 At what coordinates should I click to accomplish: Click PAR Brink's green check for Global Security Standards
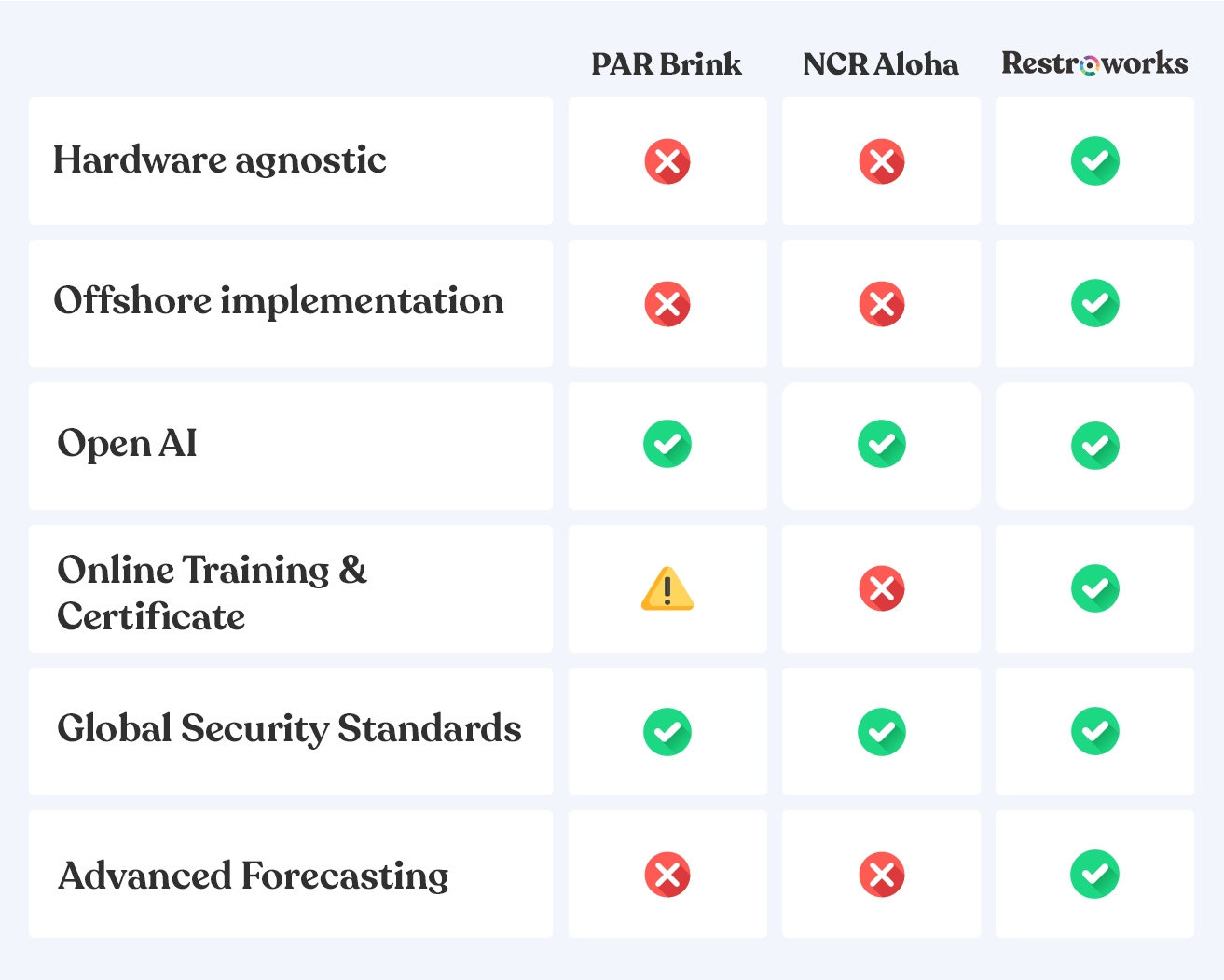[x=667, y=732]
